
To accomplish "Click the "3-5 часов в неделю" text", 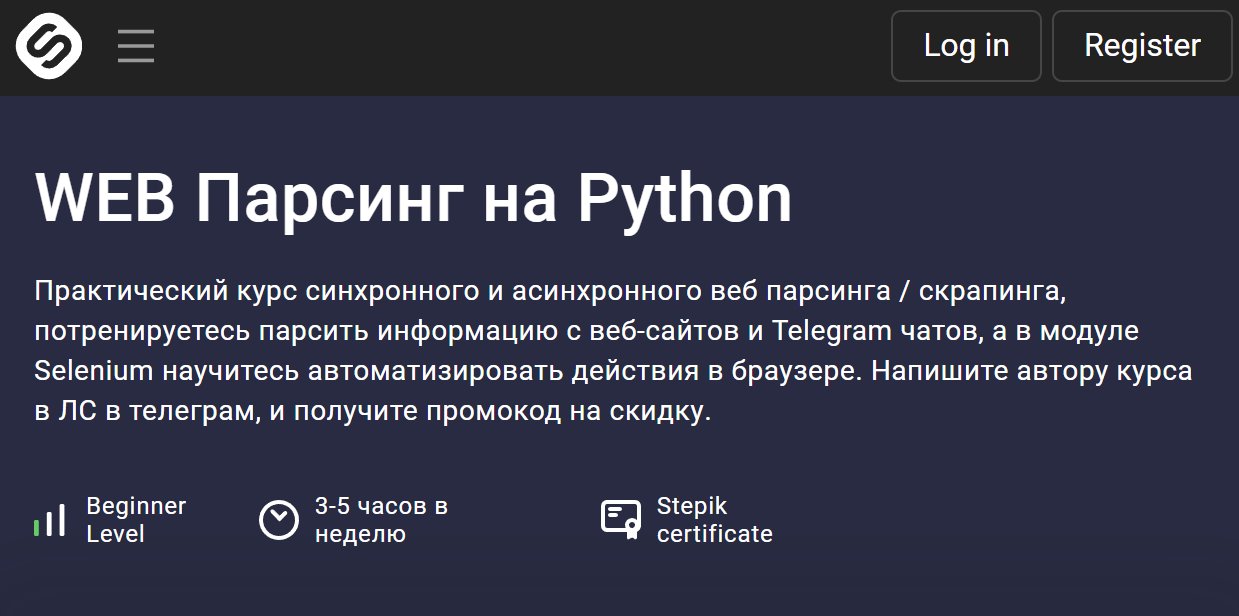I will click(381, 520).
